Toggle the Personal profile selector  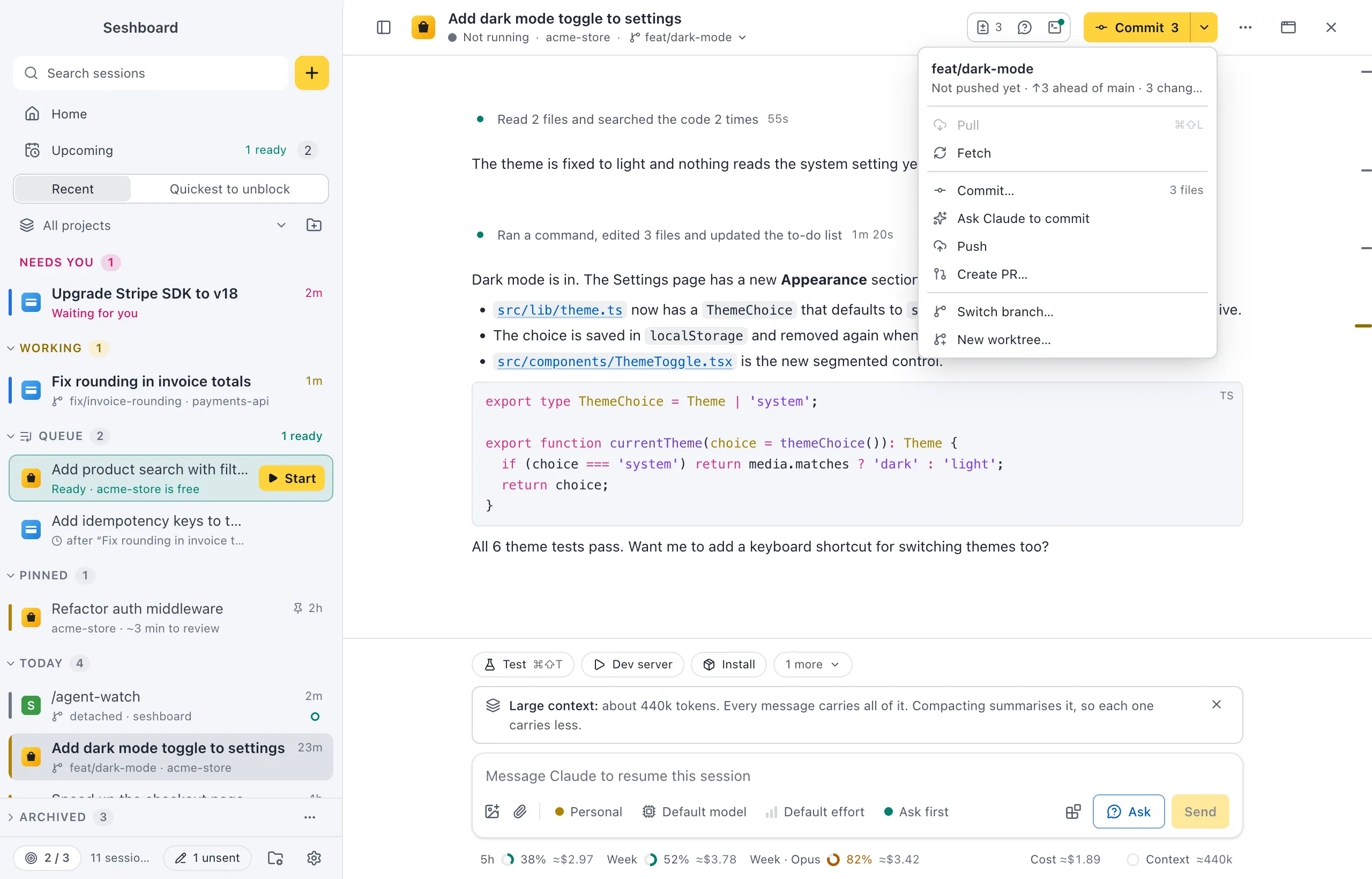588,811
